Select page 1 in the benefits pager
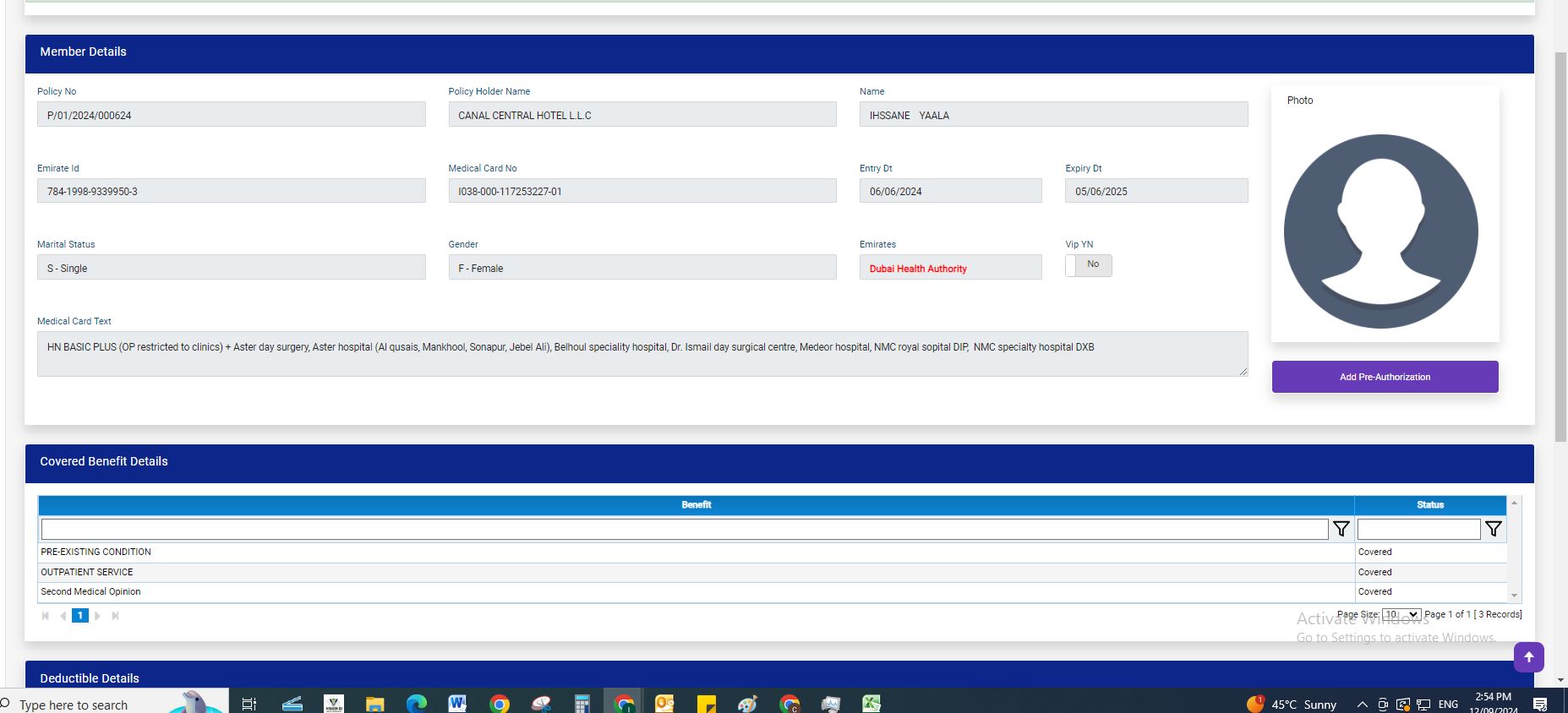This screenshot has width=1568, height=713. tap(79, 616)
